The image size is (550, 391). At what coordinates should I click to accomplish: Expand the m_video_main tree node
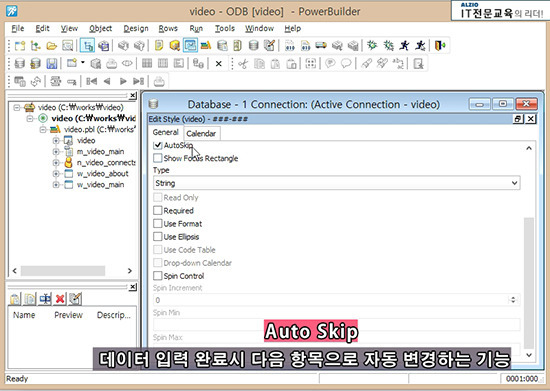[x=56, y=151]
